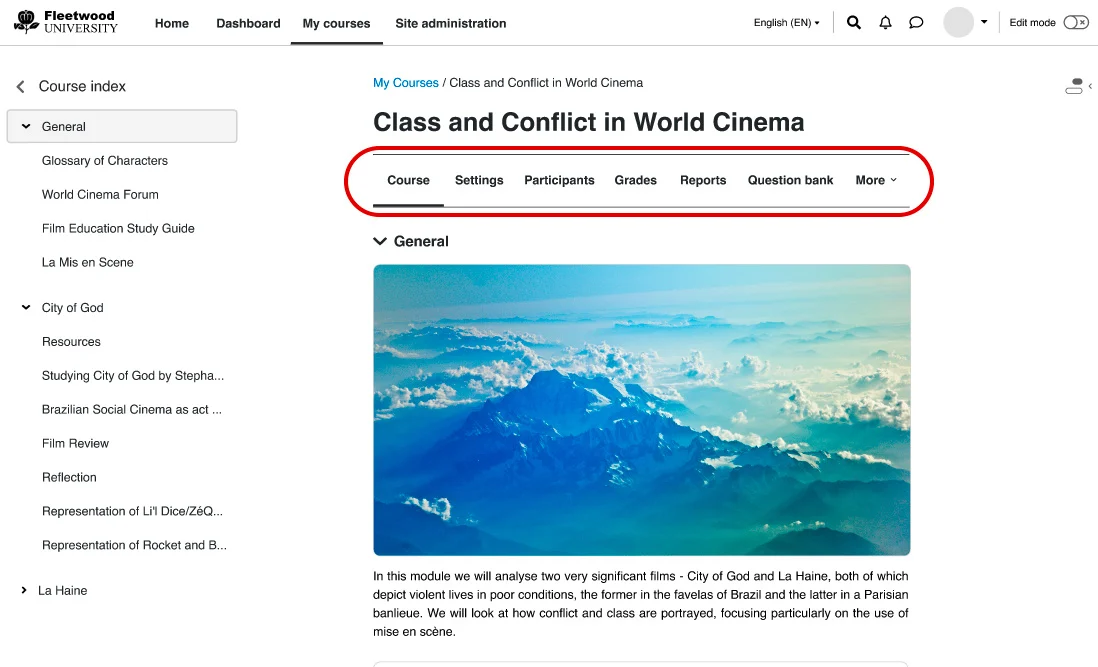Screen dimensions: 1098x667
Task: Toggle Edit mode switch
Action: 1076,22
